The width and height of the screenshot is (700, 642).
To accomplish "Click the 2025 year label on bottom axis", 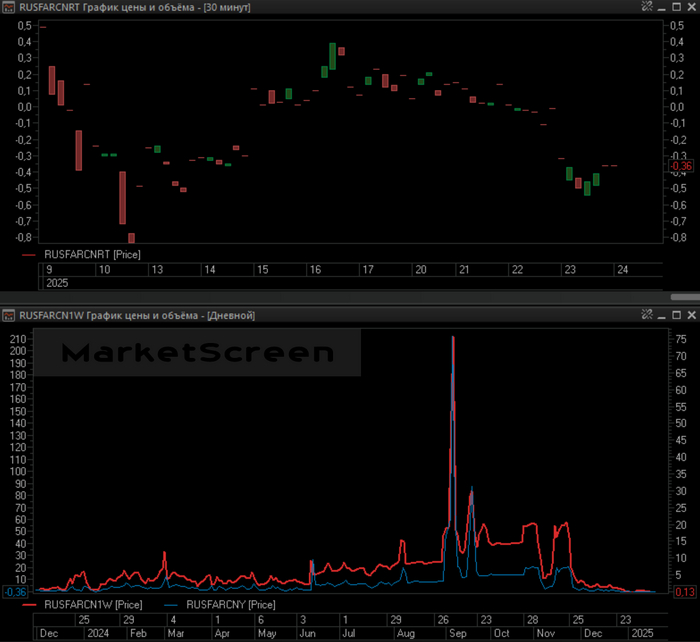I will 642,633.
